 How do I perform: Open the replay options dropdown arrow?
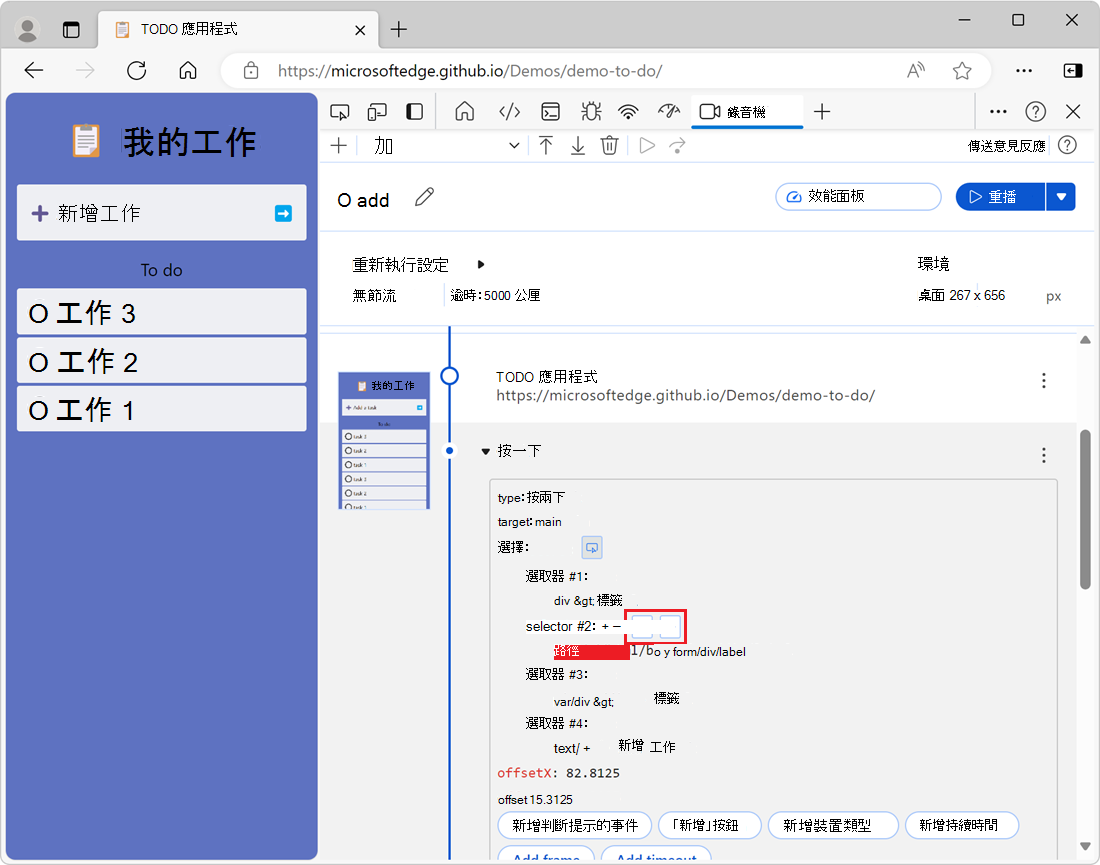tap(1061, 196)
